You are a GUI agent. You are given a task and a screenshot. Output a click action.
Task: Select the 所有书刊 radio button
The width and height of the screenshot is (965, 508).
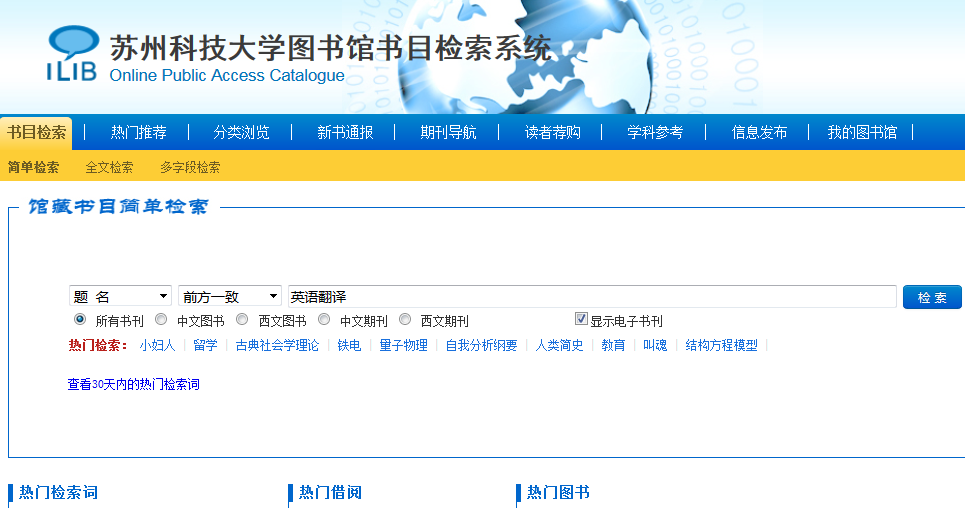(80, 320)
